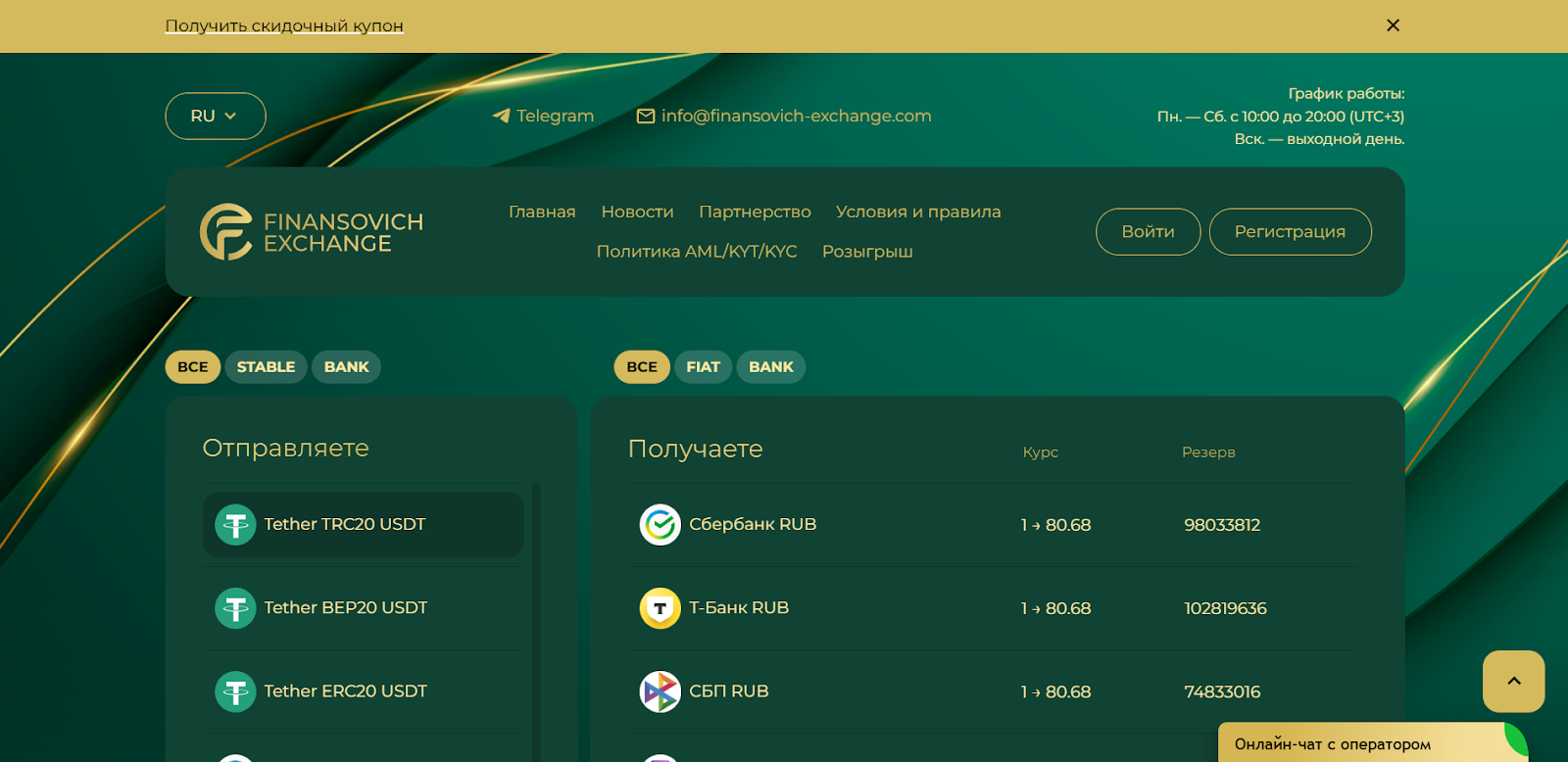Screen dimensions: 1568x762
Task: Close the discount coupon banner
Action: point(1393,25)
